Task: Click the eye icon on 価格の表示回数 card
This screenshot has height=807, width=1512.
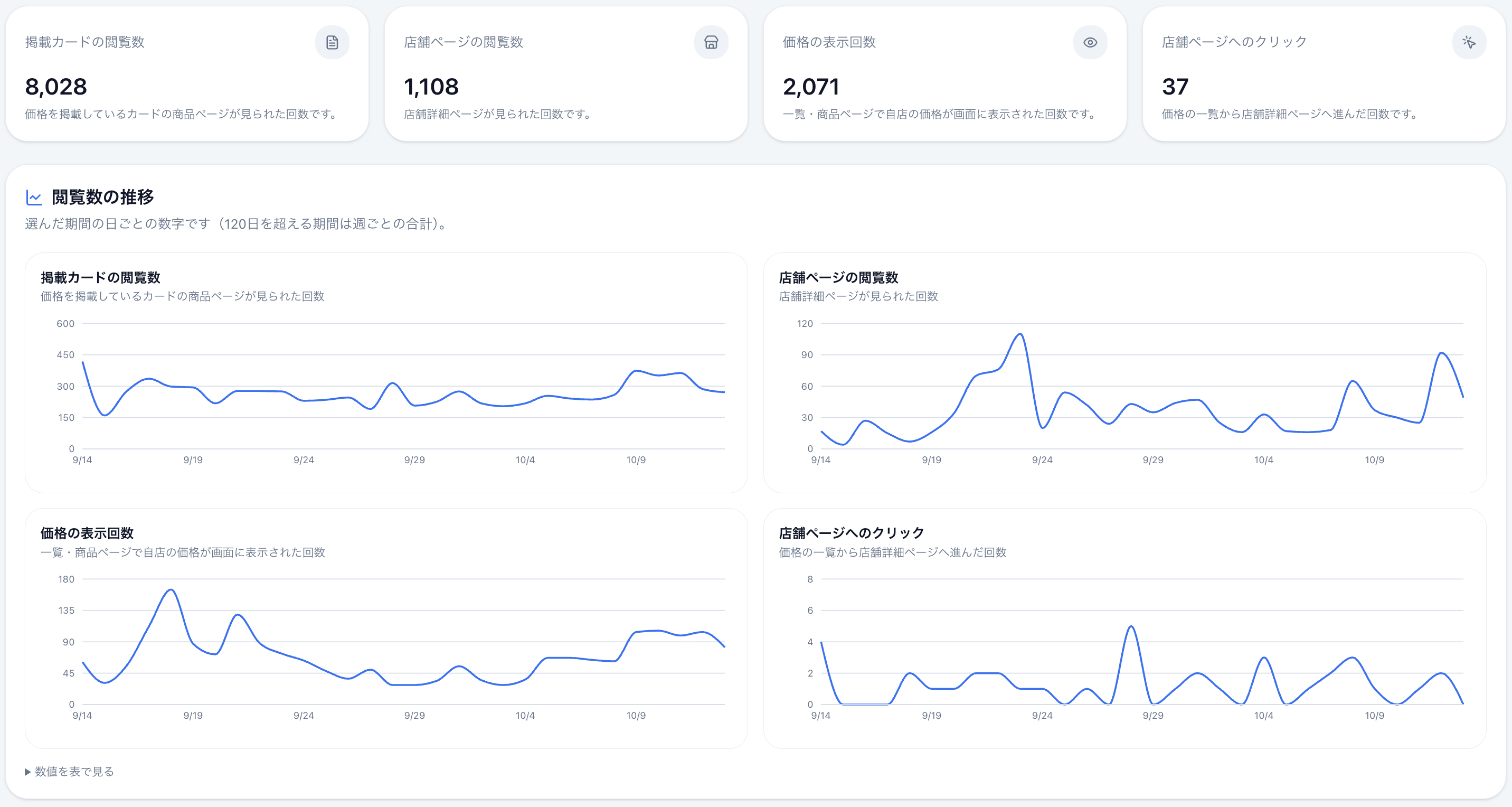Action: (x=1090, y=42)
